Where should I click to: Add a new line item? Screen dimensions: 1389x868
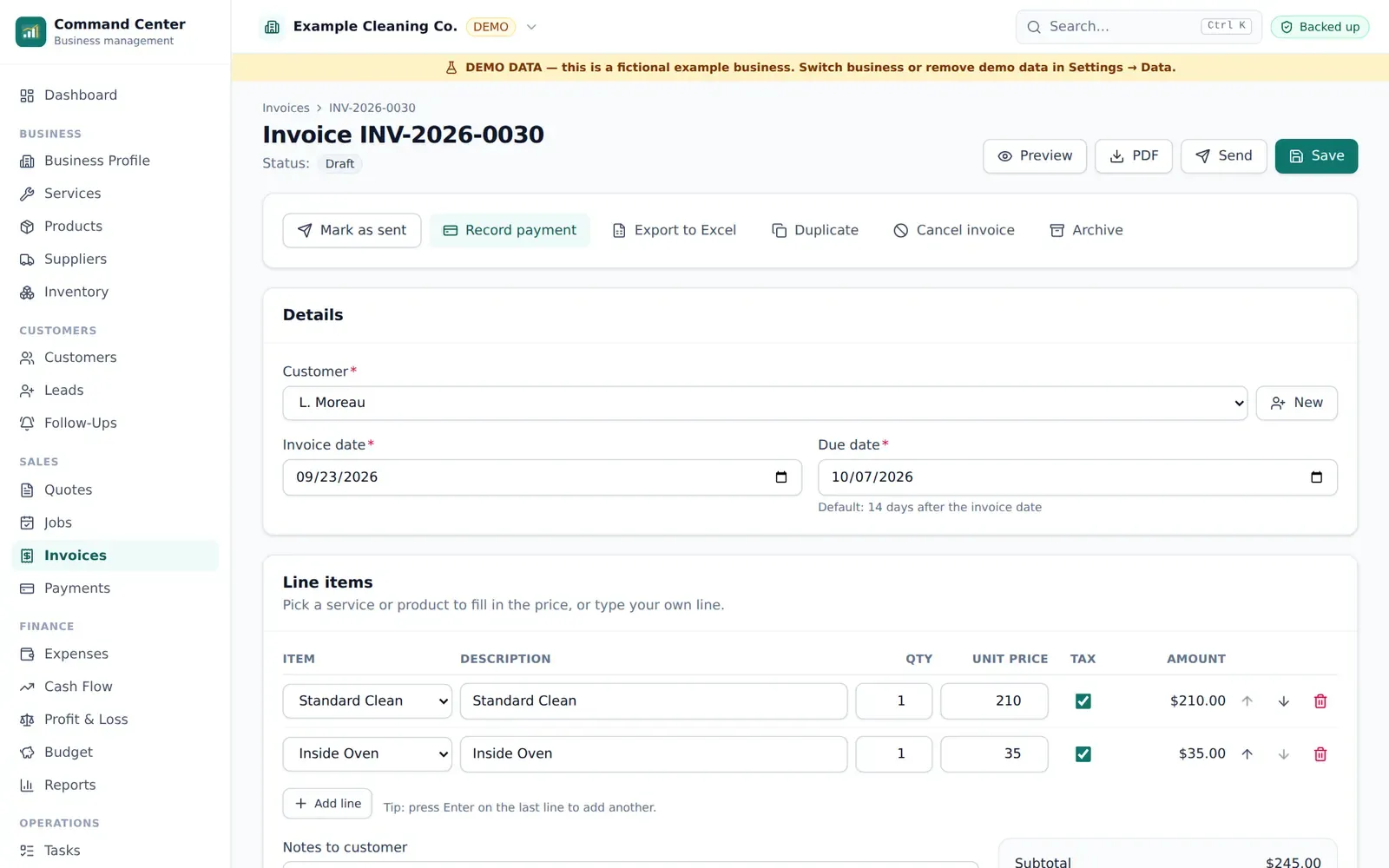point(327,804)
